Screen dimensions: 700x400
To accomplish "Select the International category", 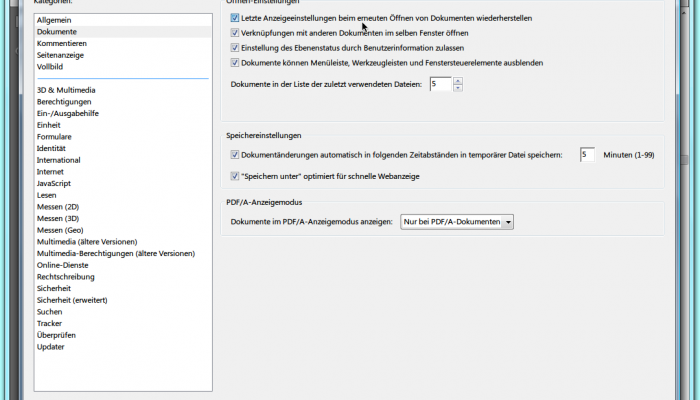I will [58, 160].
